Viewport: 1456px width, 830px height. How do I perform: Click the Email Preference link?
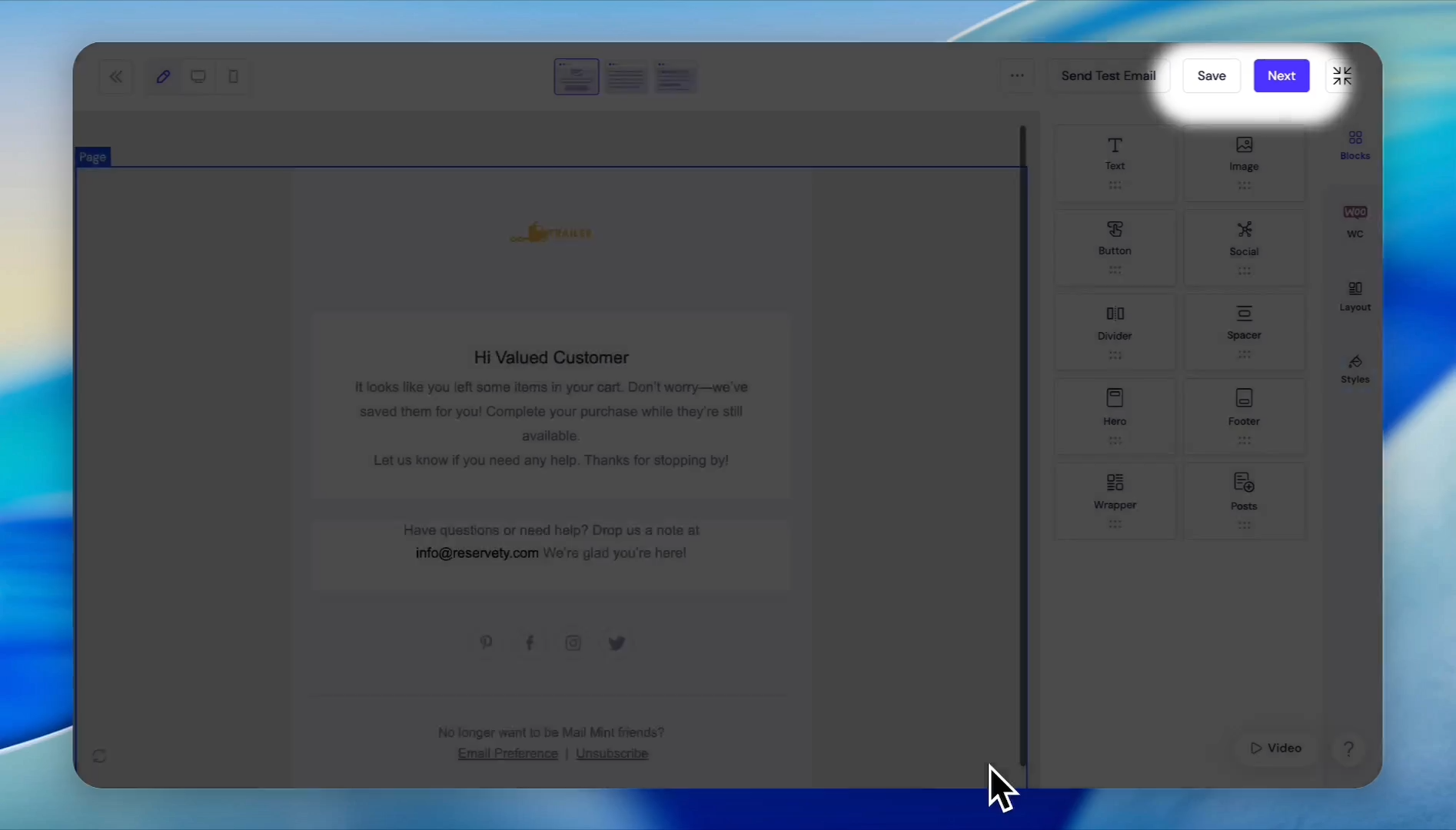pyautogui.click(x=507, y=753)
